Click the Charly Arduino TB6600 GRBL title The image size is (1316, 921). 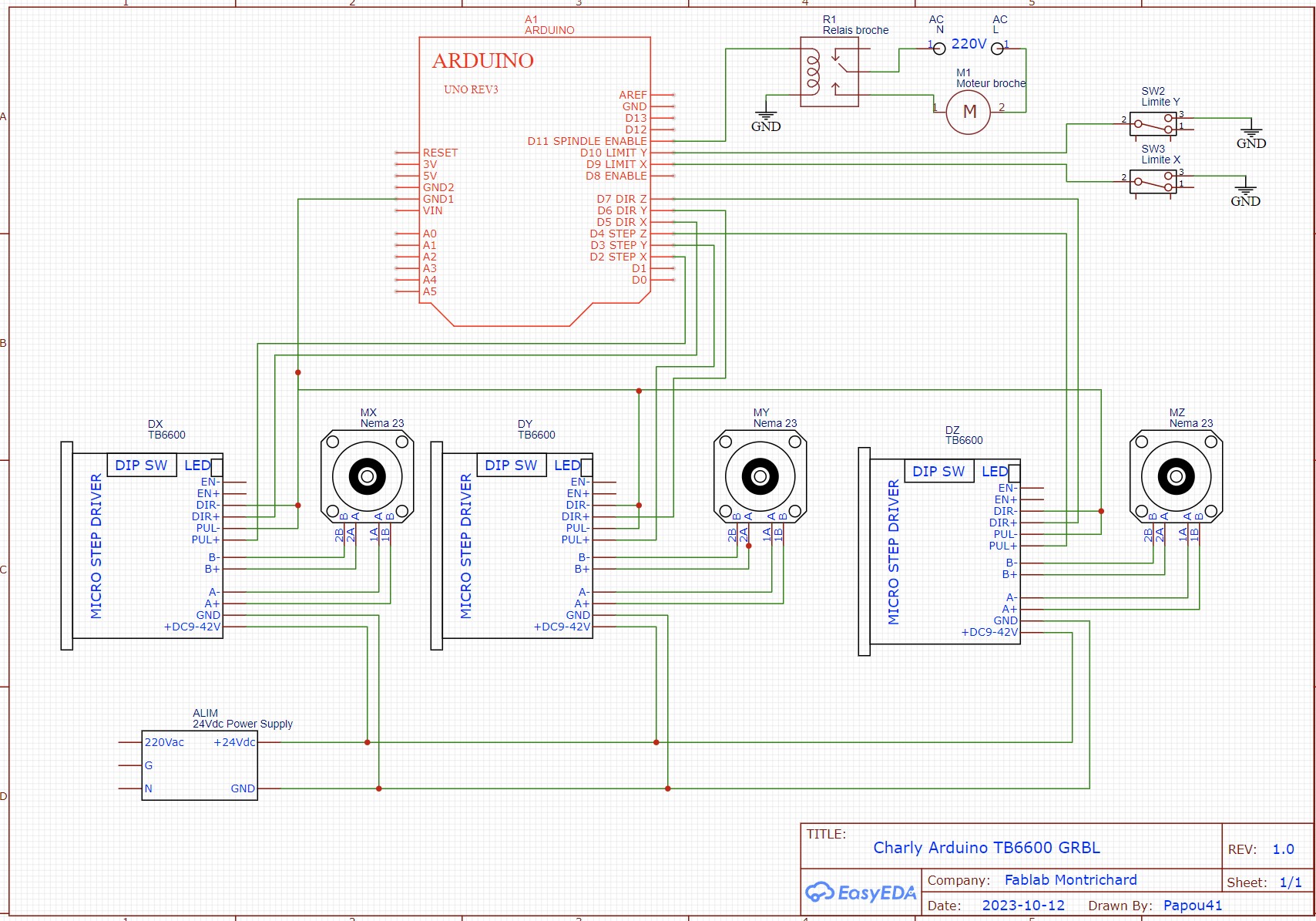986,848
